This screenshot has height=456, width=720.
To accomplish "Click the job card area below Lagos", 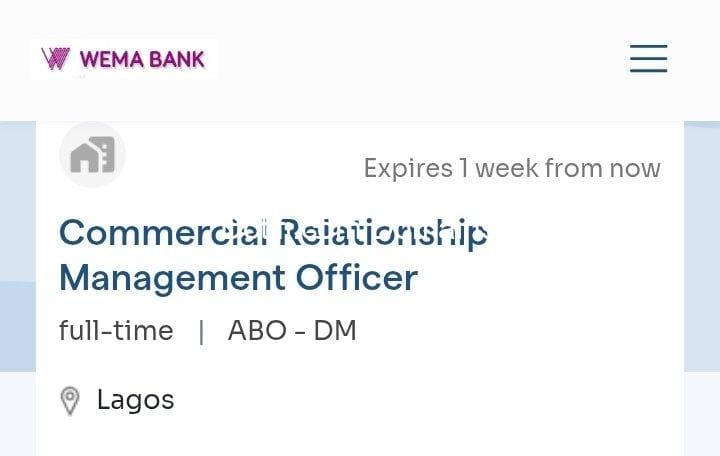I will [x=360, y=438].
